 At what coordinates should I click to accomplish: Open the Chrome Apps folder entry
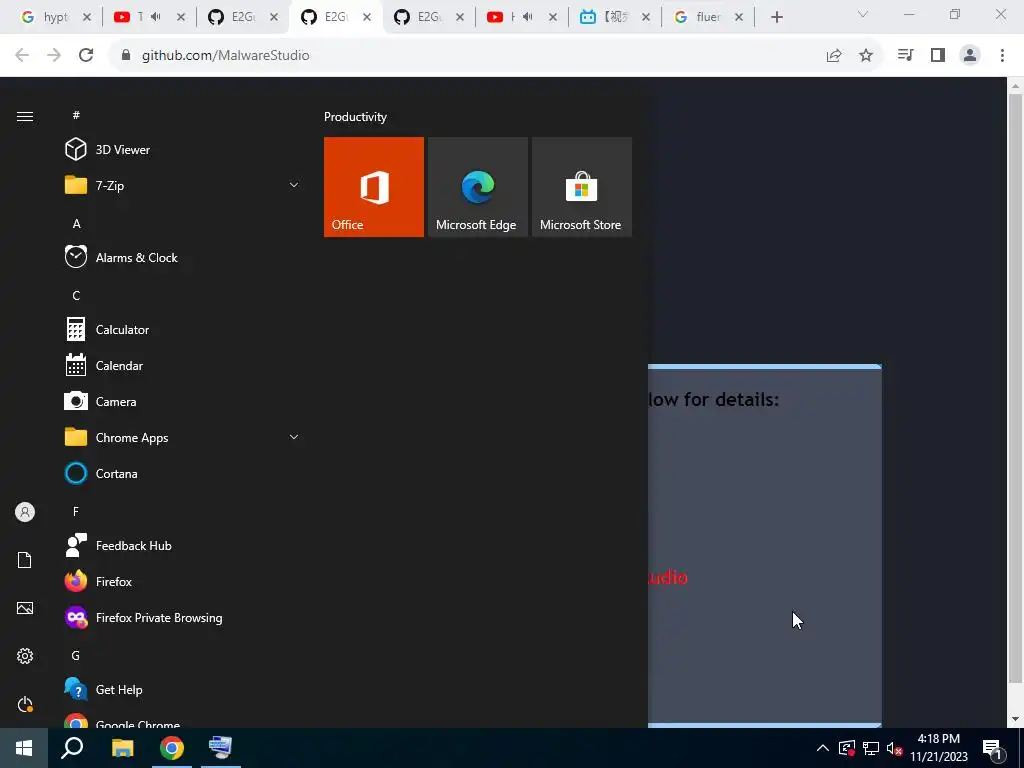(183, 438)
